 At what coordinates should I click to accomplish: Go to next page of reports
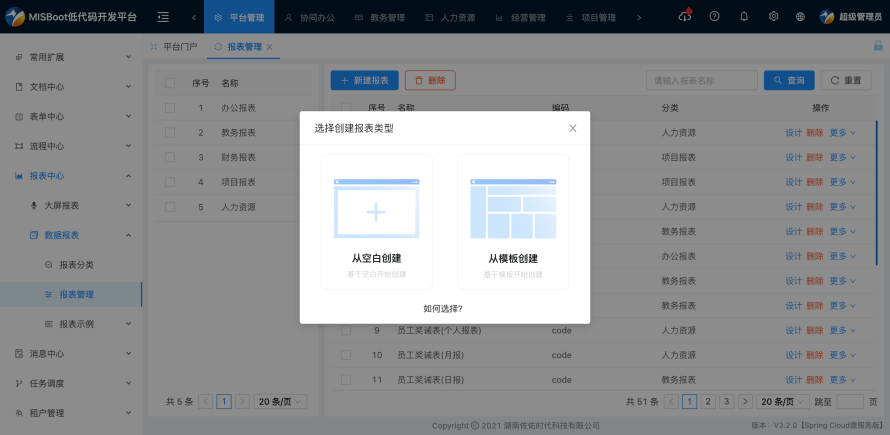click(746, 401)
